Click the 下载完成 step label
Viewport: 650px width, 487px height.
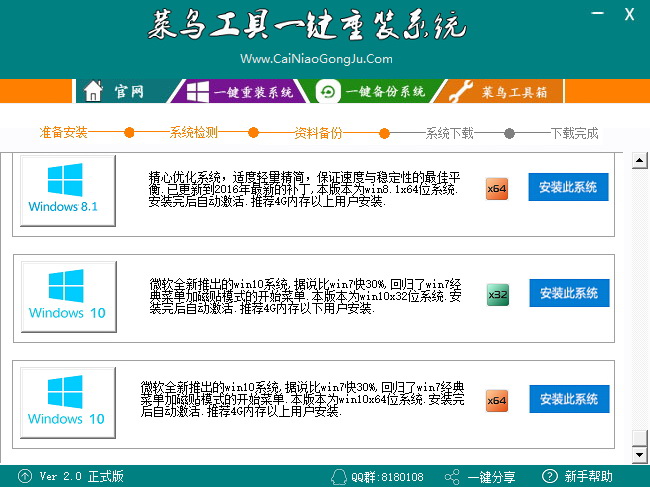pyautogui.click(x=574, y=133)
